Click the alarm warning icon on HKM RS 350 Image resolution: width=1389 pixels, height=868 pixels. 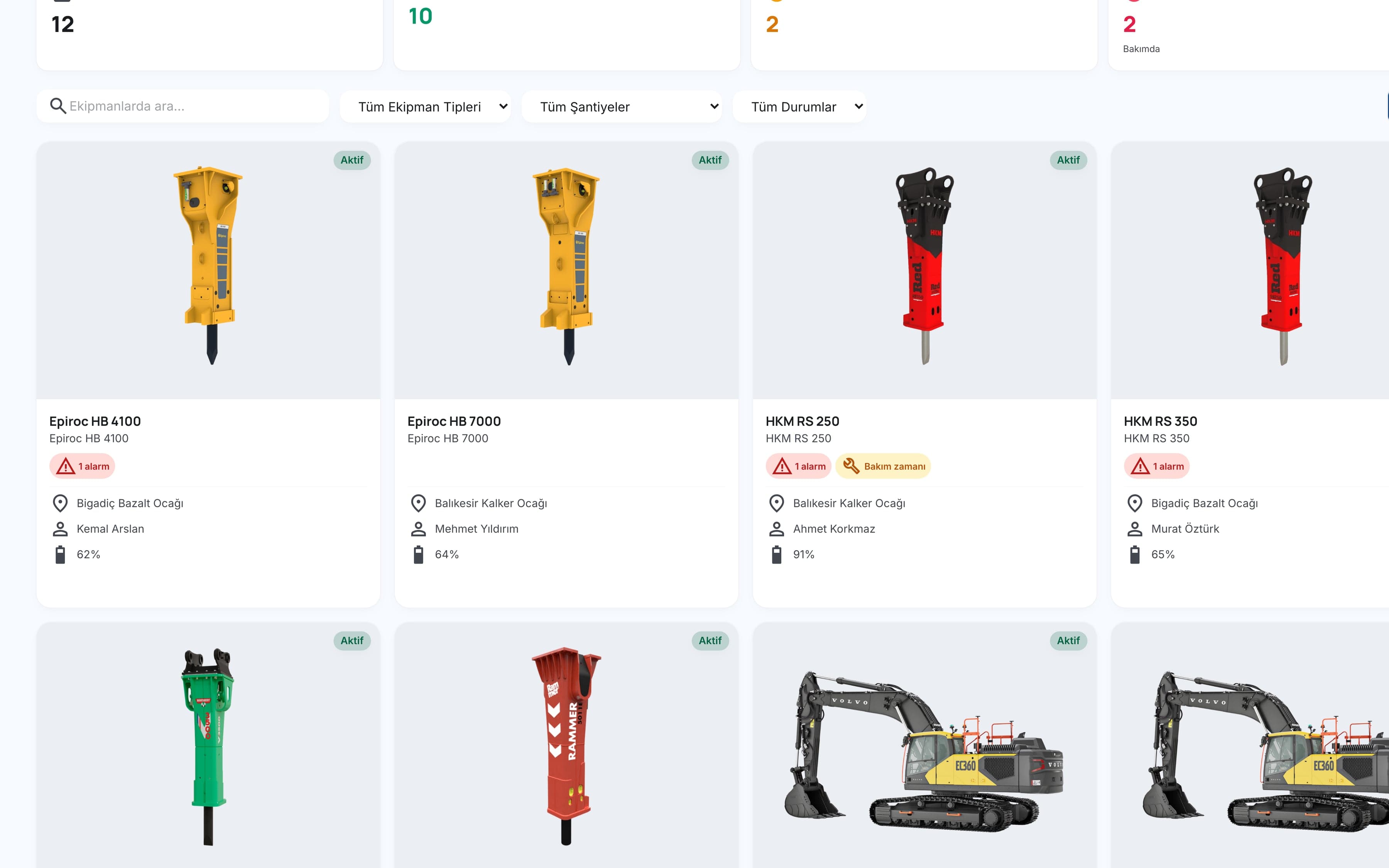point(1141,466)
